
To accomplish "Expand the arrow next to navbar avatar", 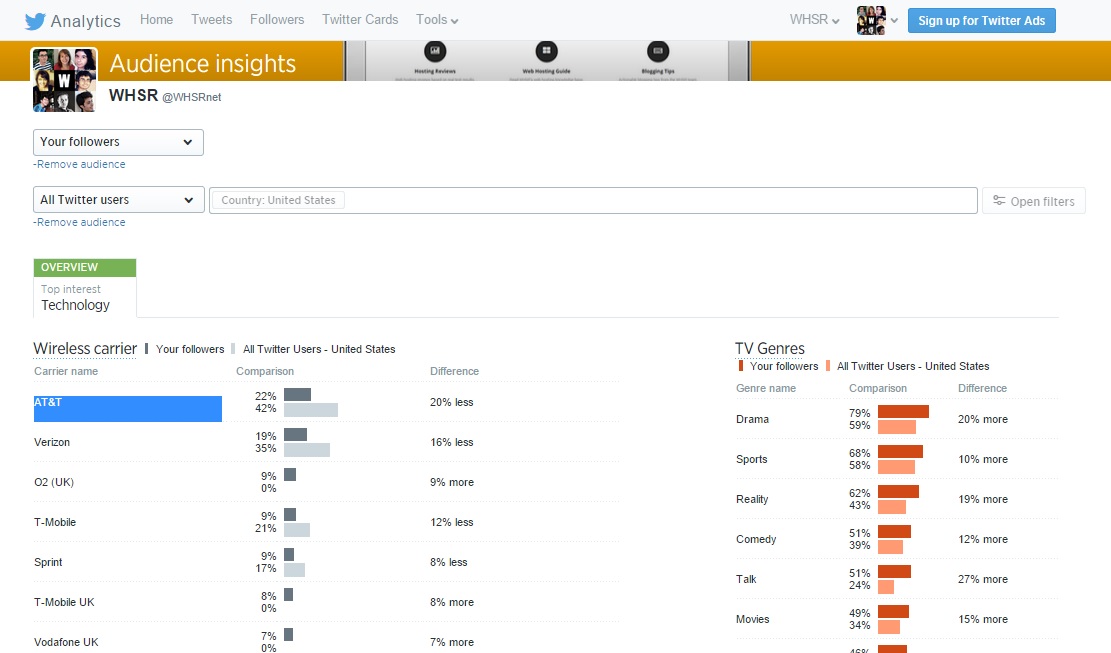I will 894,21.
